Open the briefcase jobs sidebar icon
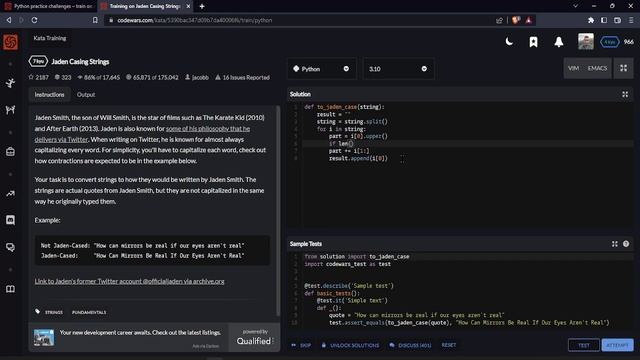The image size is (640, 360). tap(11, 151)
